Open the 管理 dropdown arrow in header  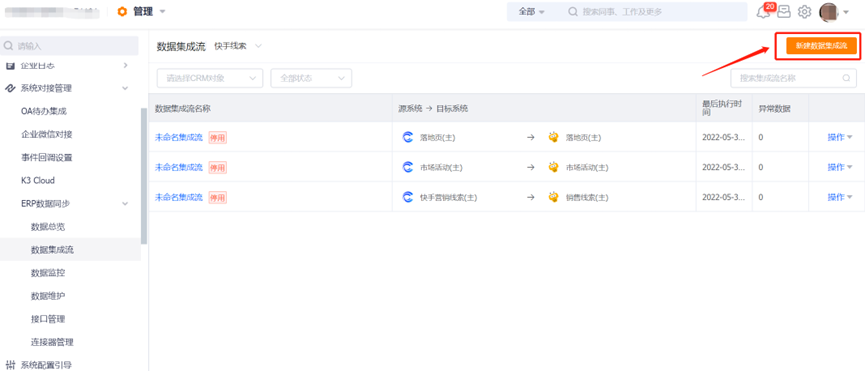click(162, 12)
